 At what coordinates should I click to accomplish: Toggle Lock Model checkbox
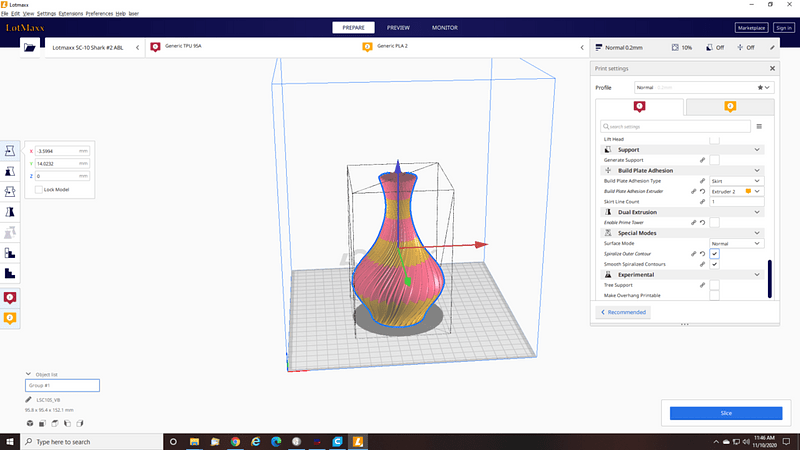click(39, 189)
